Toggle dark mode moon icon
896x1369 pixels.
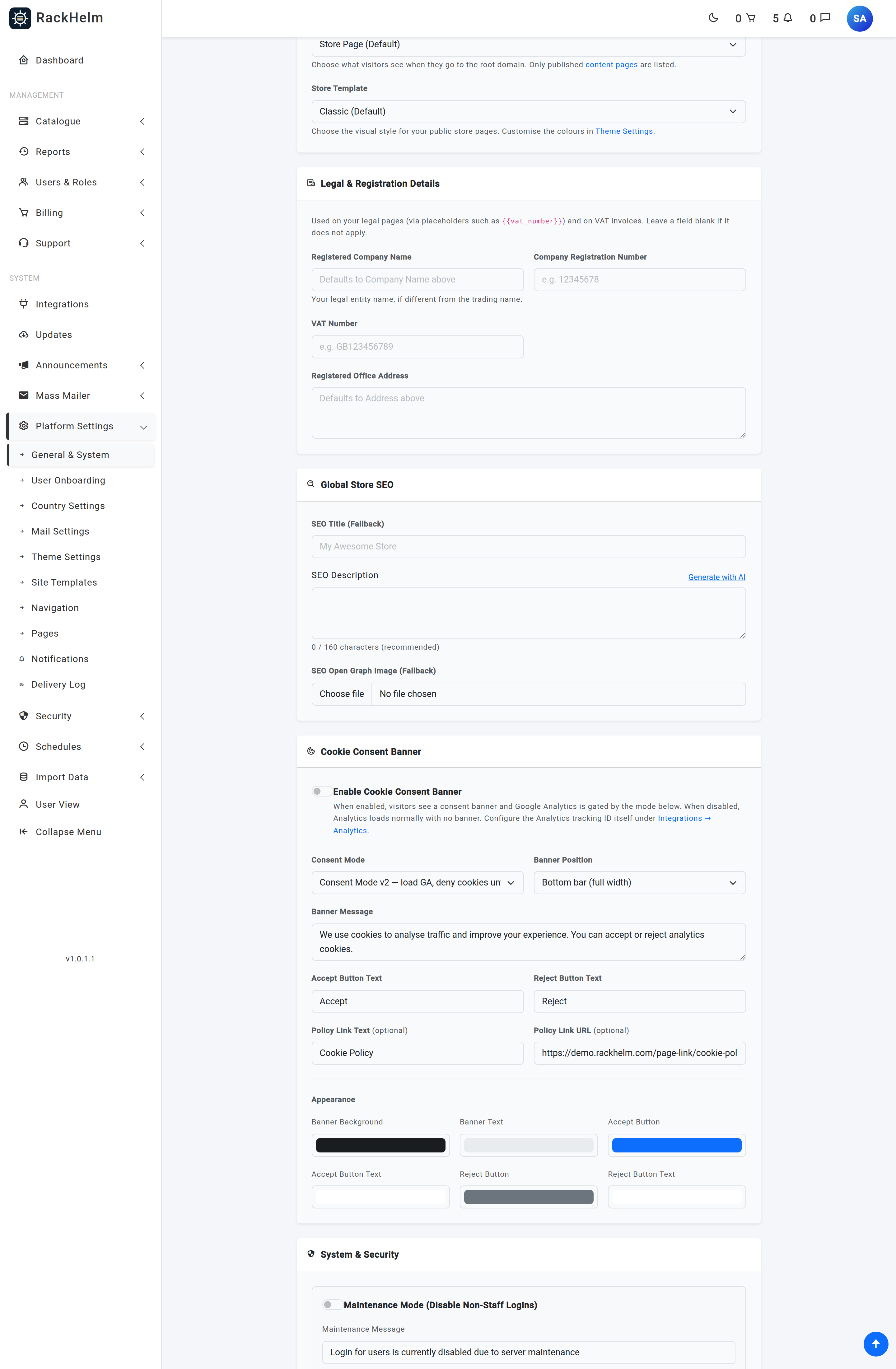click(x=713, y=18)
